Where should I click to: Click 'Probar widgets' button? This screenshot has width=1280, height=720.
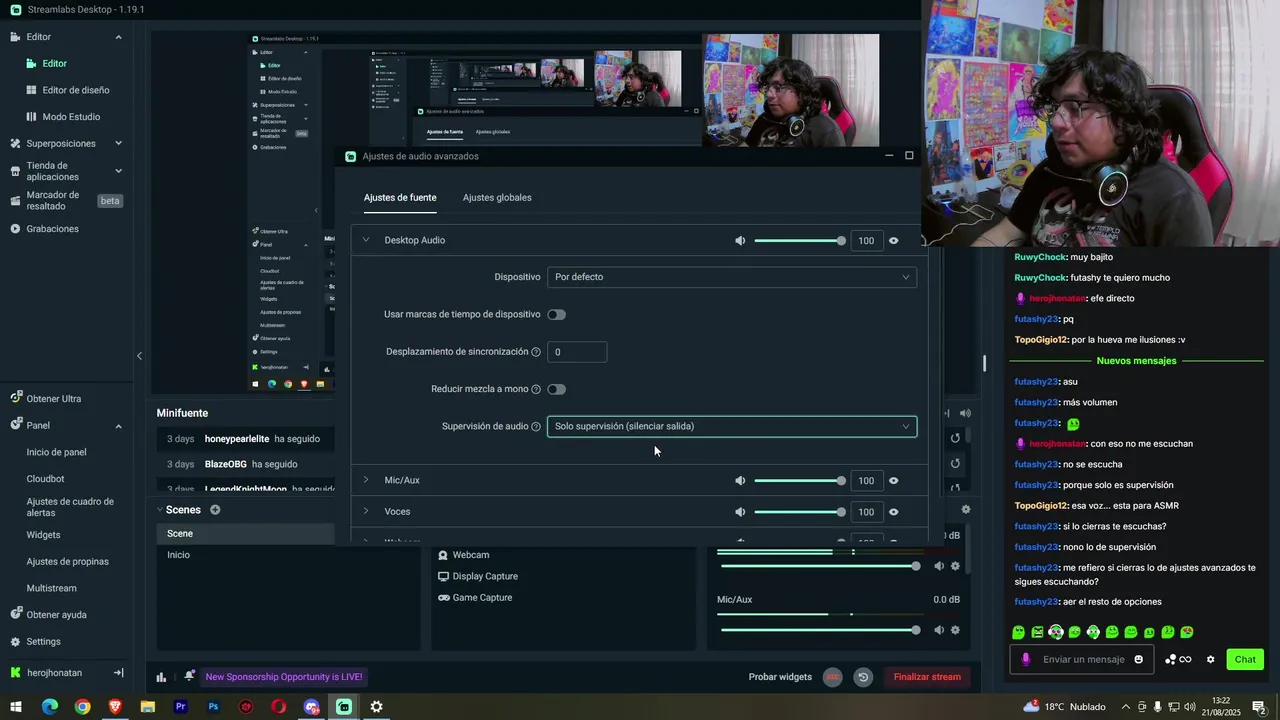[x=780, y=677]
